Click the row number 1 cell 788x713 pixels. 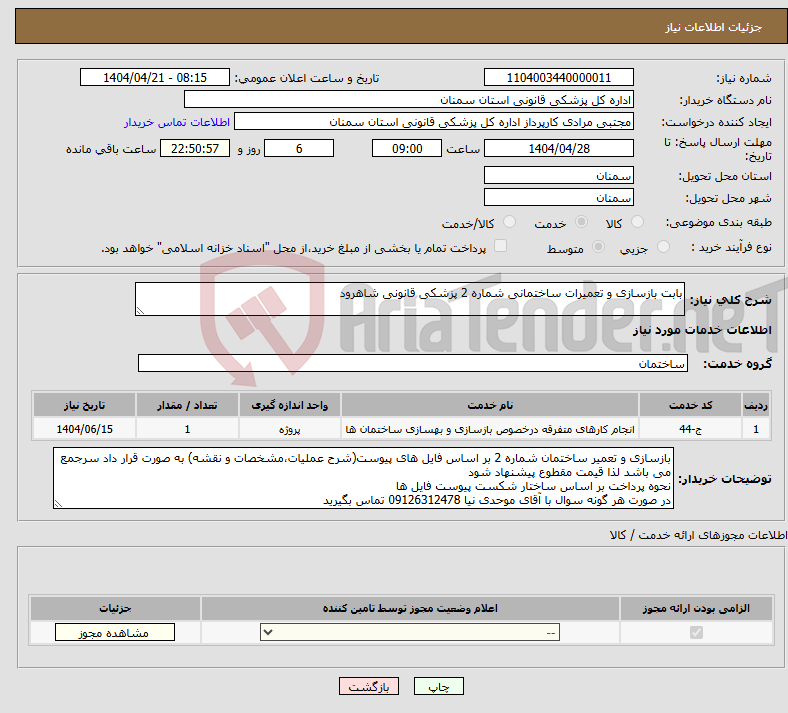pos(756,429)
